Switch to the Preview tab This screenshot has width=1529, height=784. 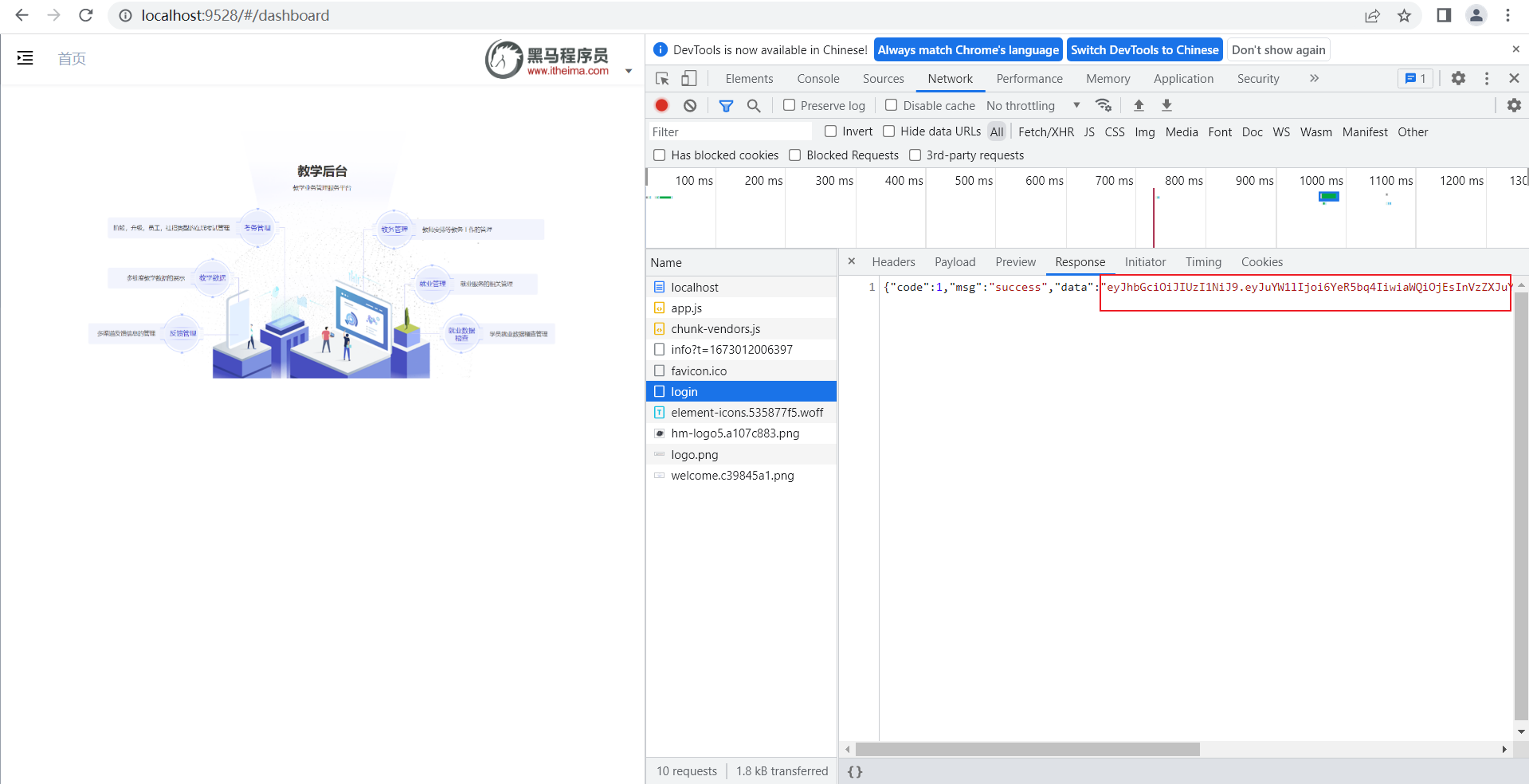pyautogui.click(x=1015, y=261)
